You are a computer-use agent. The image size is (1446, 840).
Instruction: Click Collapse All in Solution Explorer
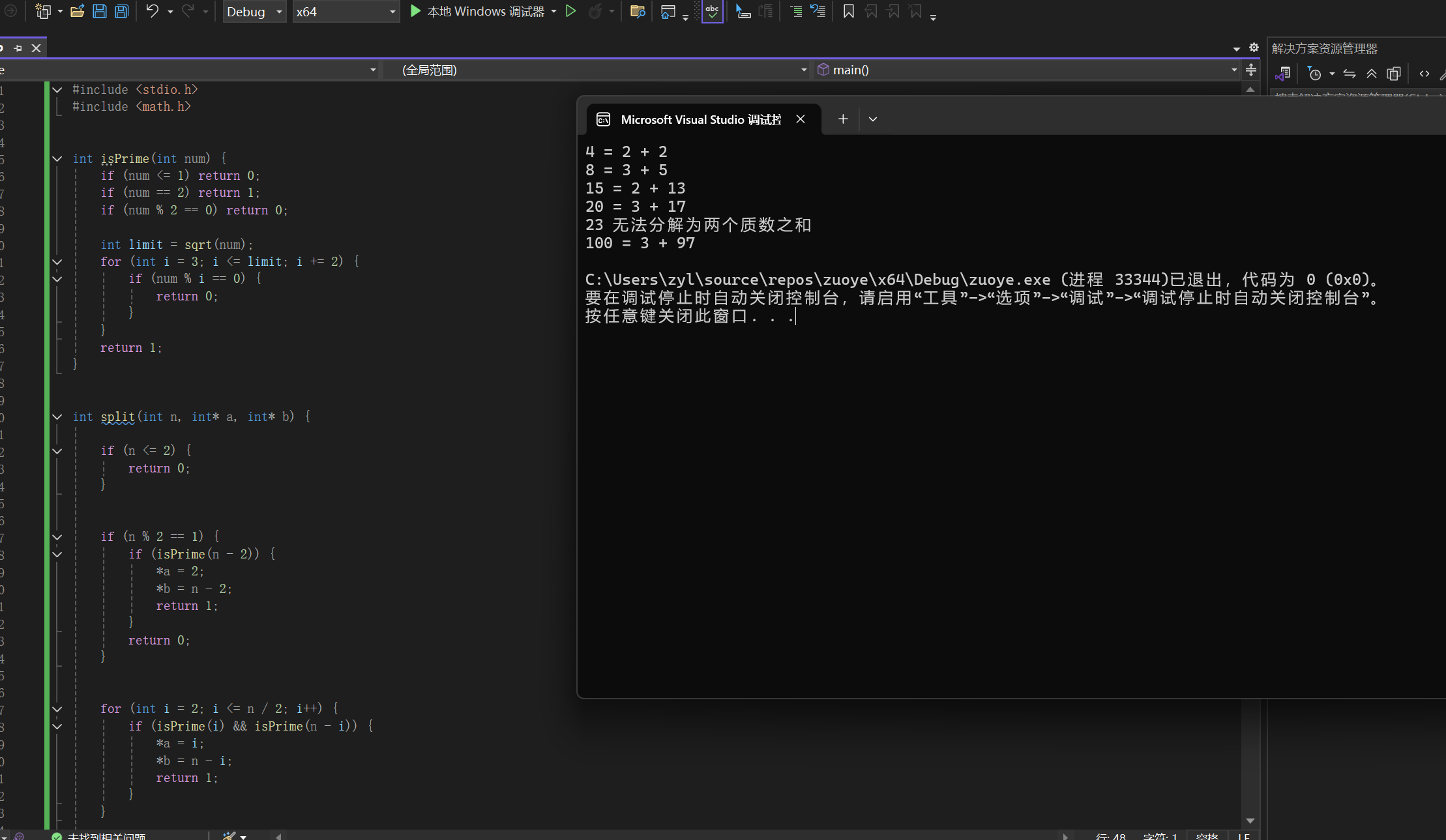point(1372,74)
